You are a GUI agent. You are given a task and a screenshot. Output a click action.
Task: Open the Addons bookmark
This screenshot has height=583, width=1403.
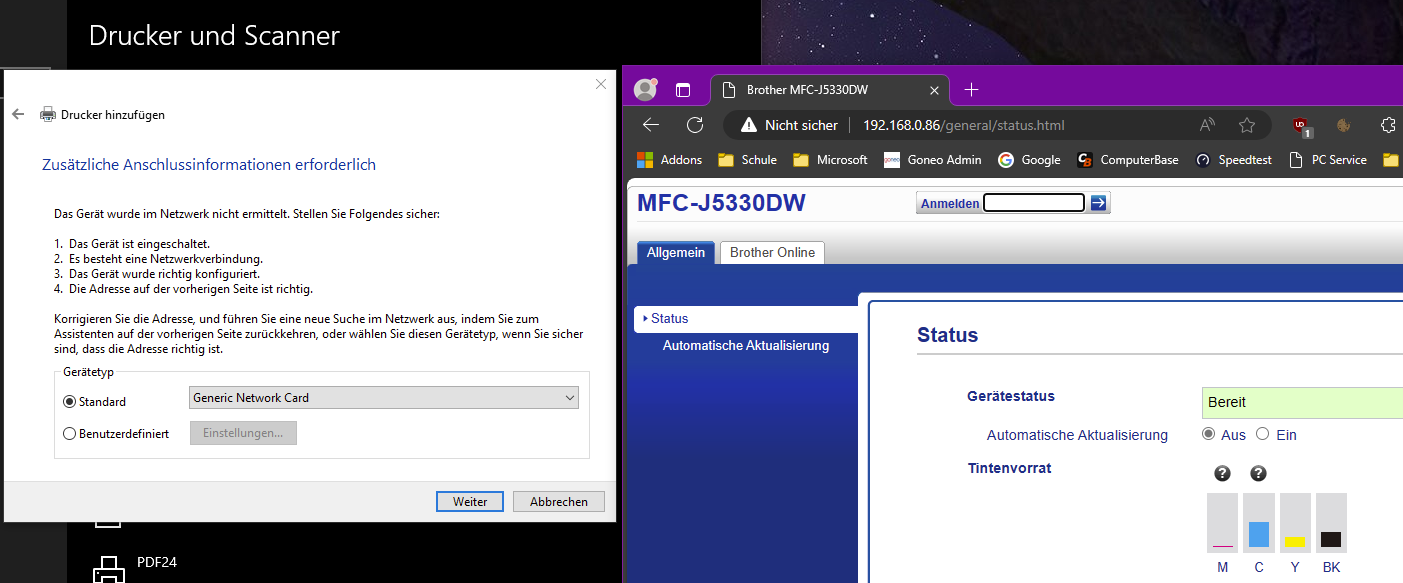point(670,160)
